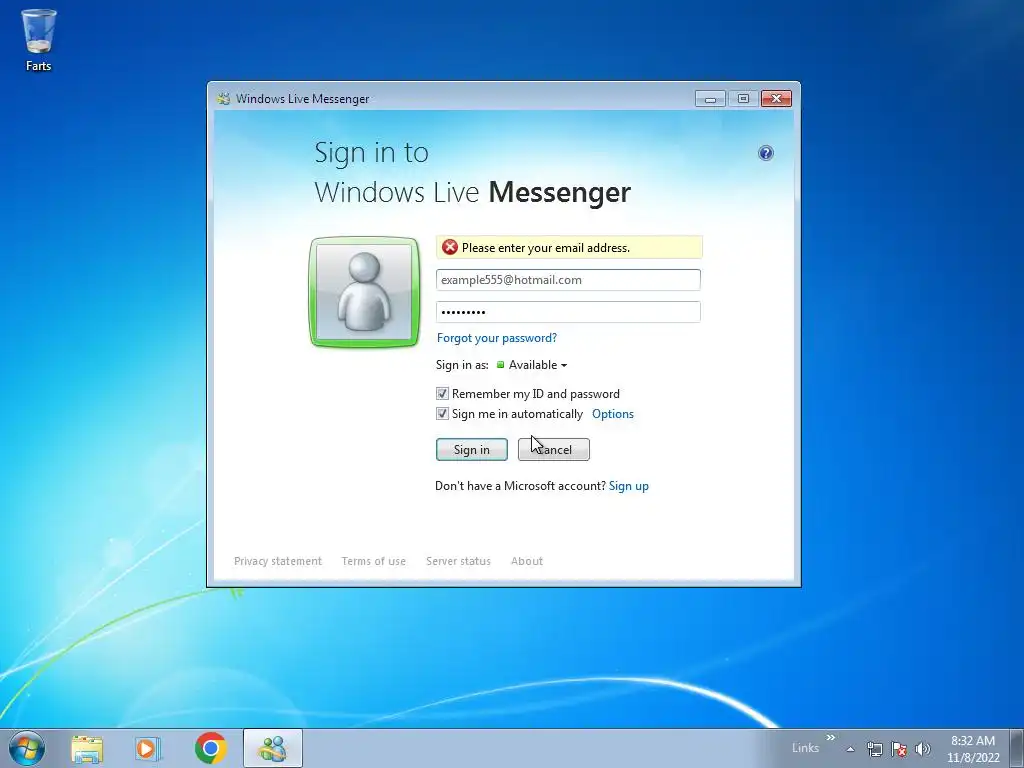Click the help question mark icon

point(765,153)
